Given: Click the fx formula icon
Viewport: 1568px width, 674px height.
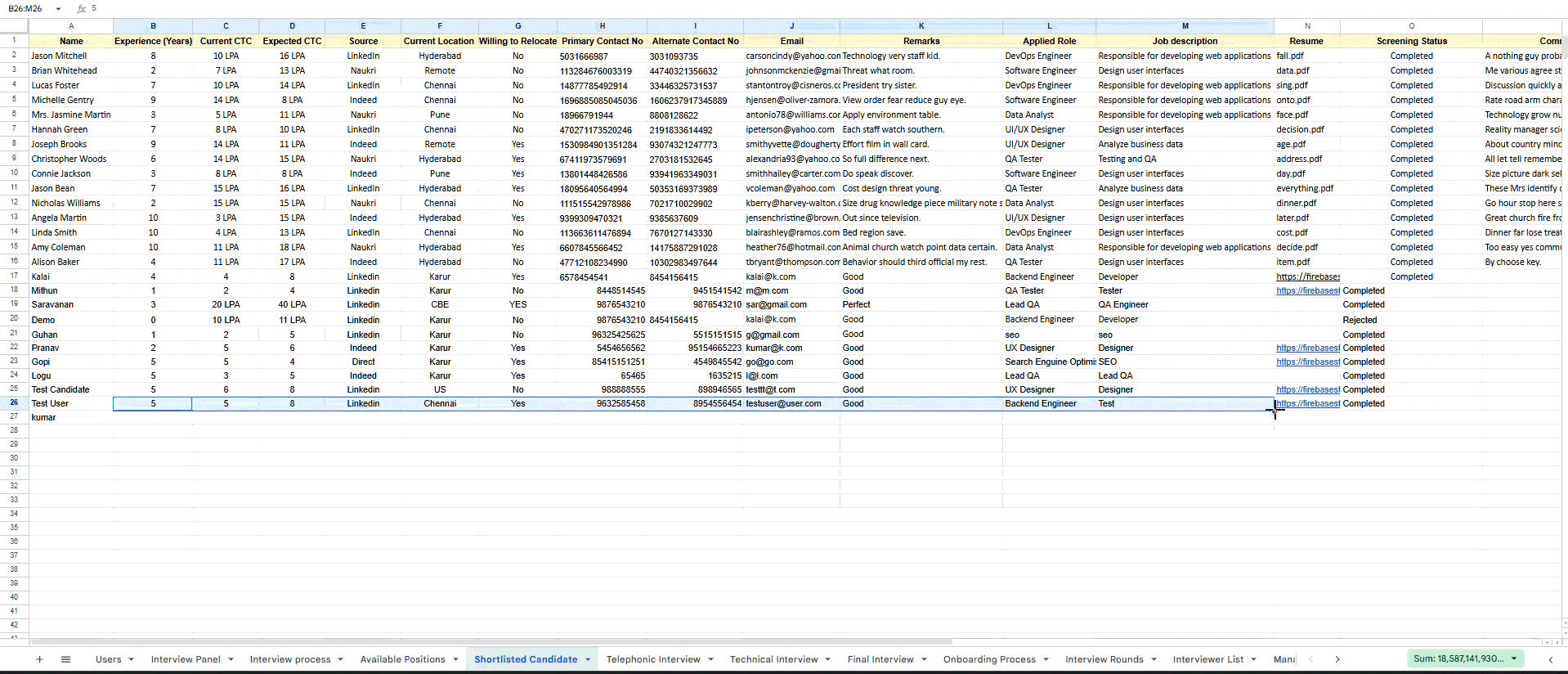Looking at the screenshot, I should [81, 8].
